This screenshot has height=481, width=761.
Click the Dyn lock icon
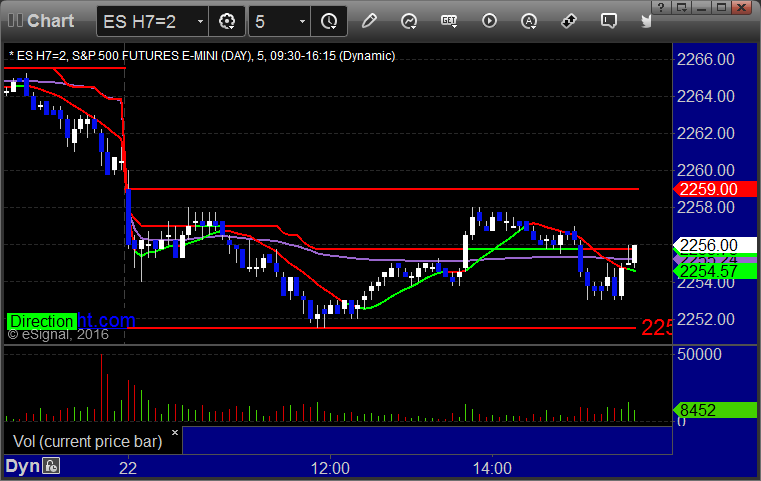tap(51, 466)
